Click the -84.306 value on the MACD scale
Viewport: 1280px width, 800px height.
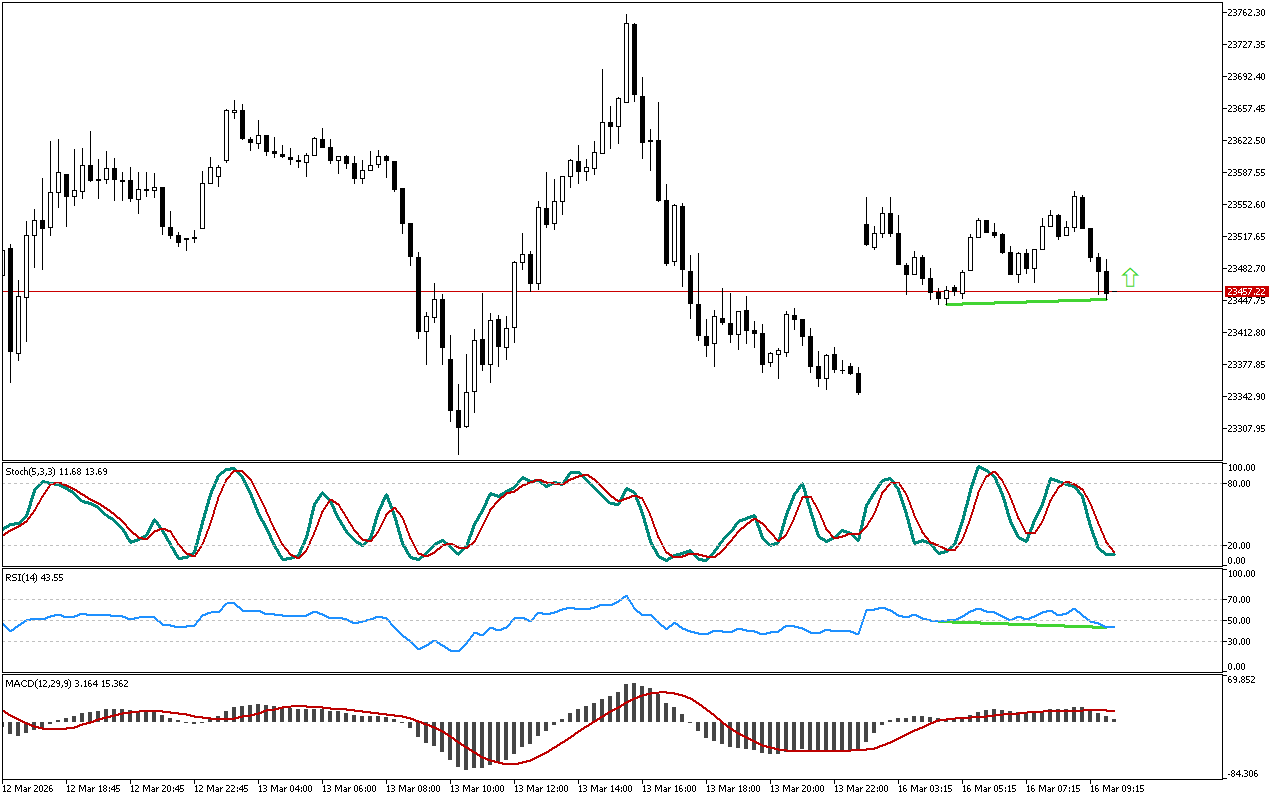click(x=1243, y=772)
